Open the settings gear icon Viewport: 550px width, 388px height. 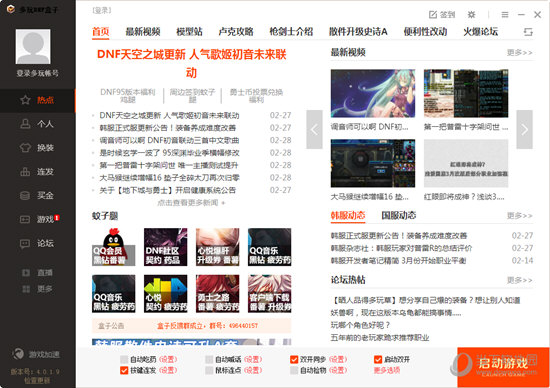coord(471,14)
